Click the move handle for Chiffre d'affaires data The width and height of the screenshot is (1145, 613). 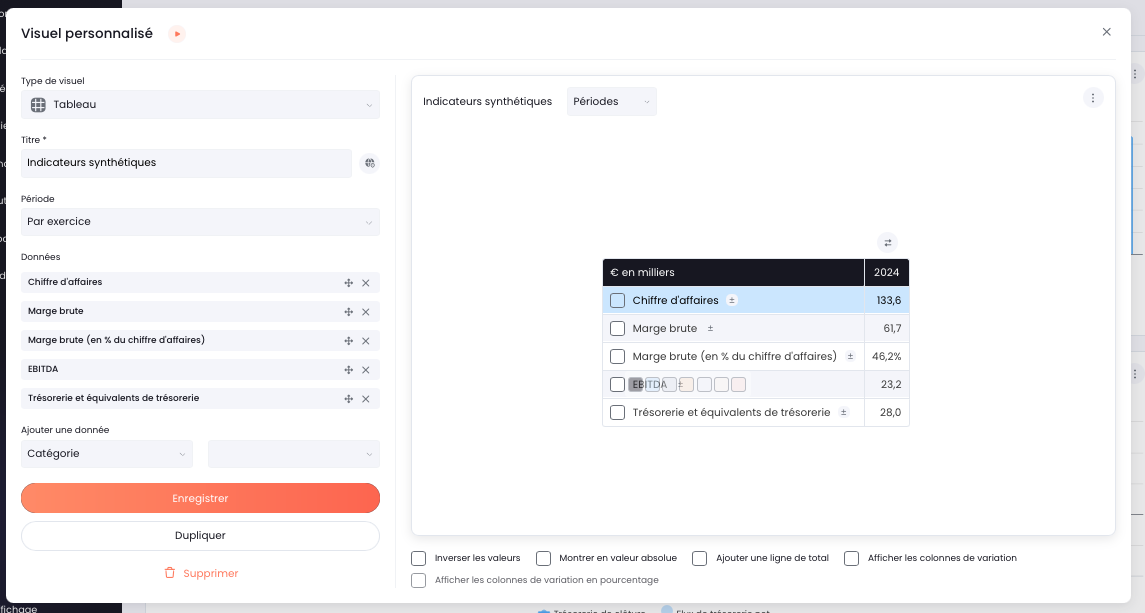click(348, 283)
